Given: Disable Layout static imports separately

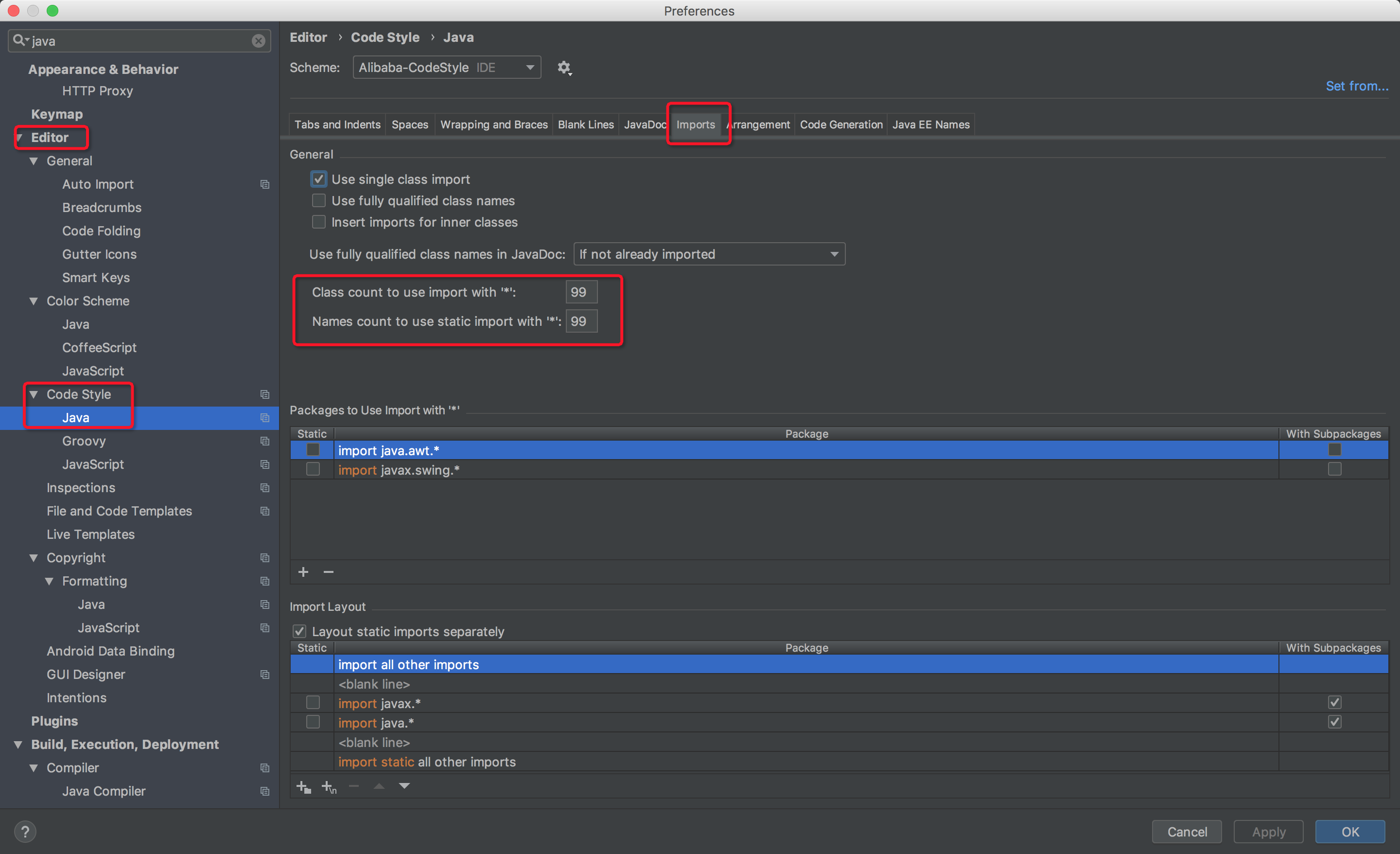Looking at the screenshot, I should tap(299, 631).
